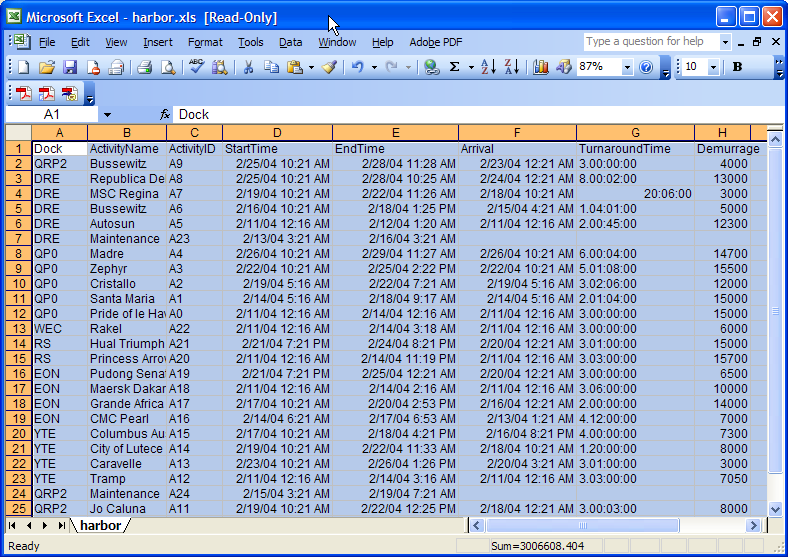
Task: Click the Cut scissors icon
Action: tap(247, 67)
